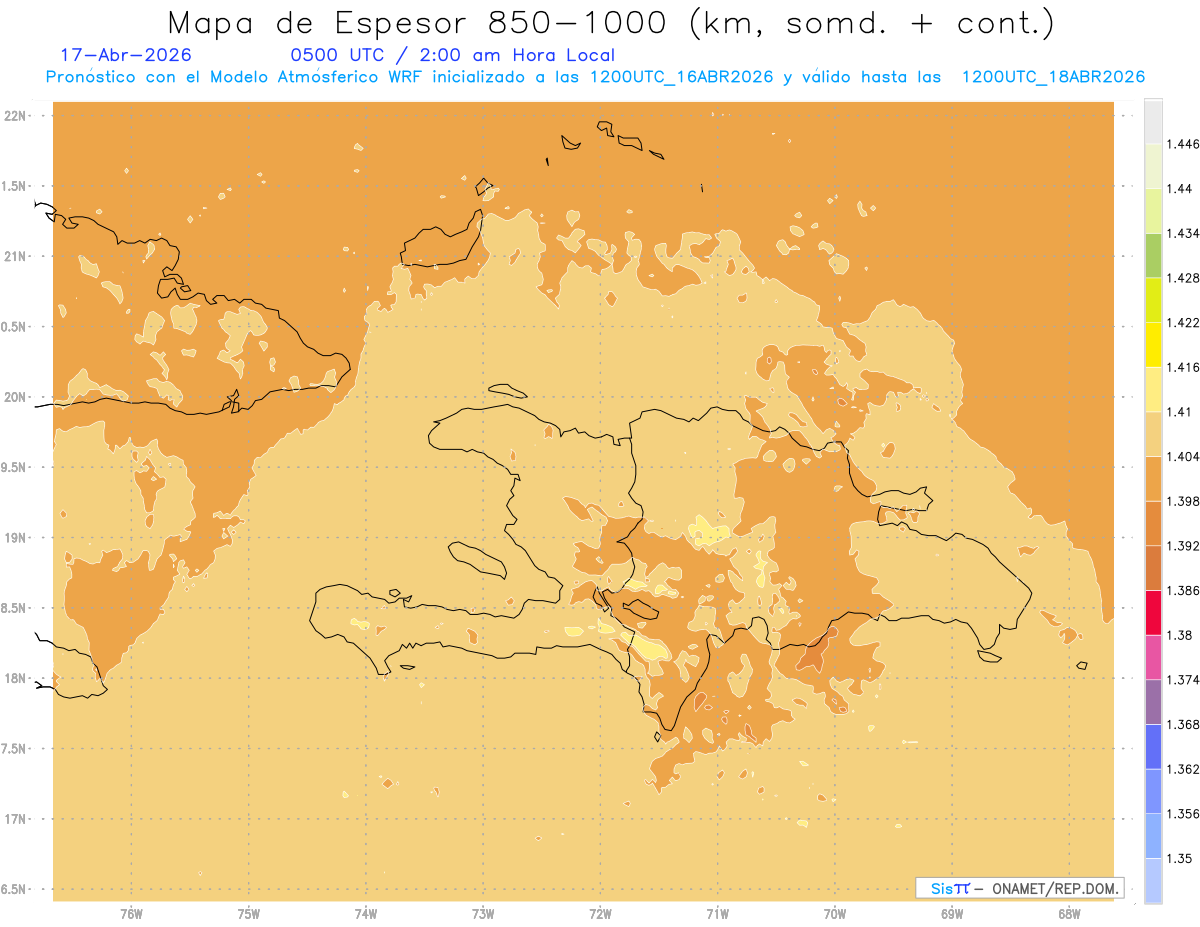This screenshot has height=927, width=1200.
Task: Click the 1200UTC_16ABR2026 initialization time text
Action: tap(682, 77)
